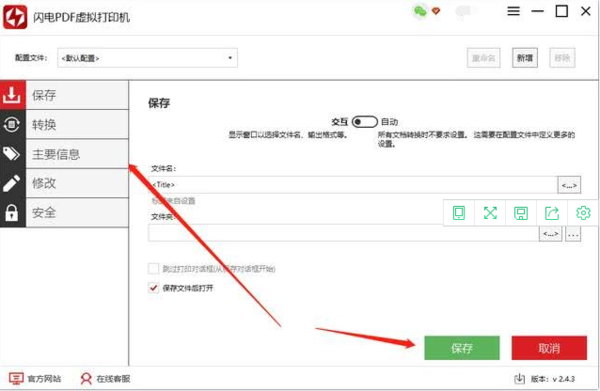Open filename token inserter <...> button
Screen dimensions: 600x391
pos(569,185)
